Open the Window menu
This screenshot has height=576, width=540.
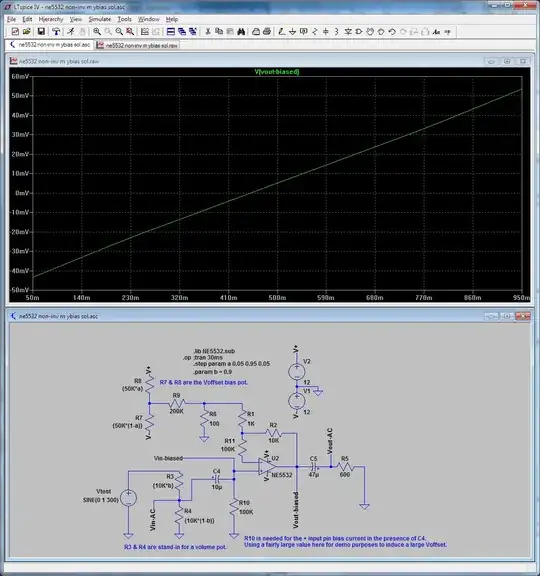148,19
